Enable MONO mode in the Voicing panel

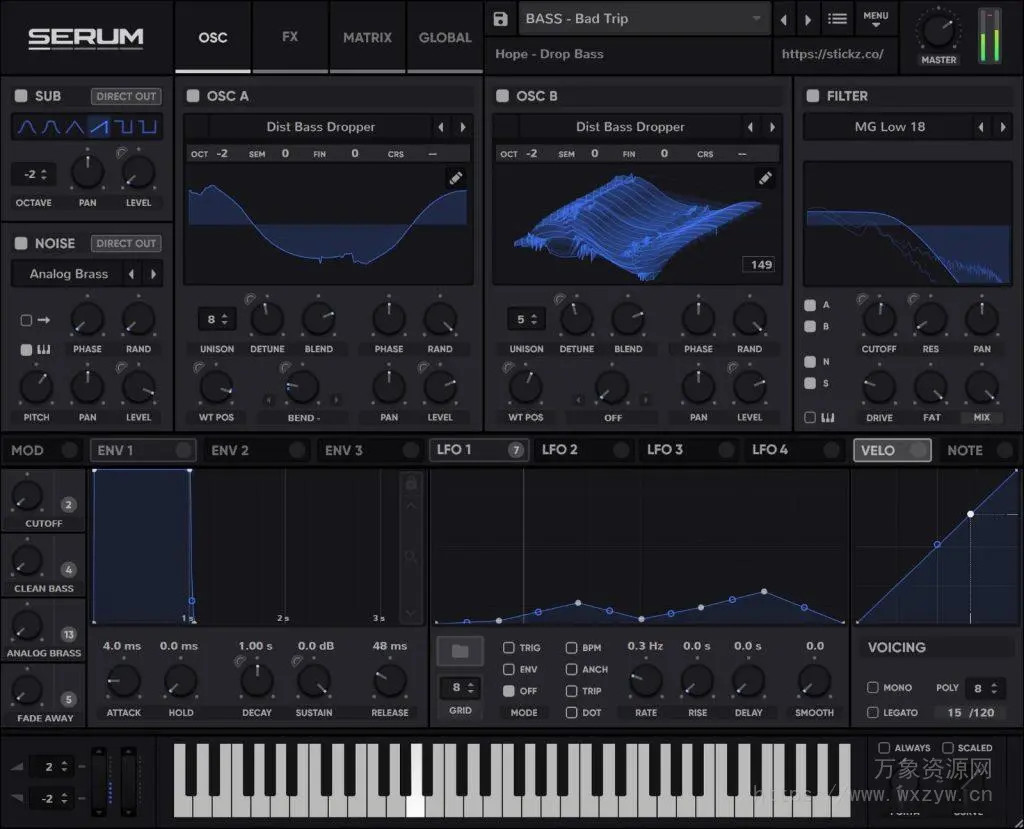873,688
